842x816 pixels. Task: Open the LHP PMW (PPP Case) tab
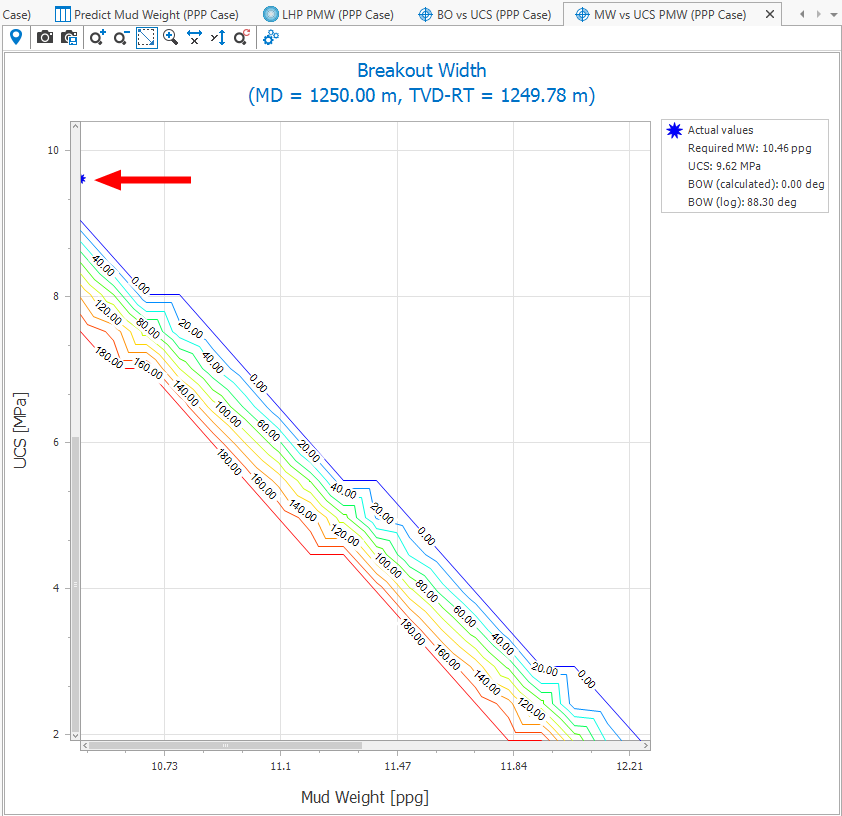click(x=328, y=15)
